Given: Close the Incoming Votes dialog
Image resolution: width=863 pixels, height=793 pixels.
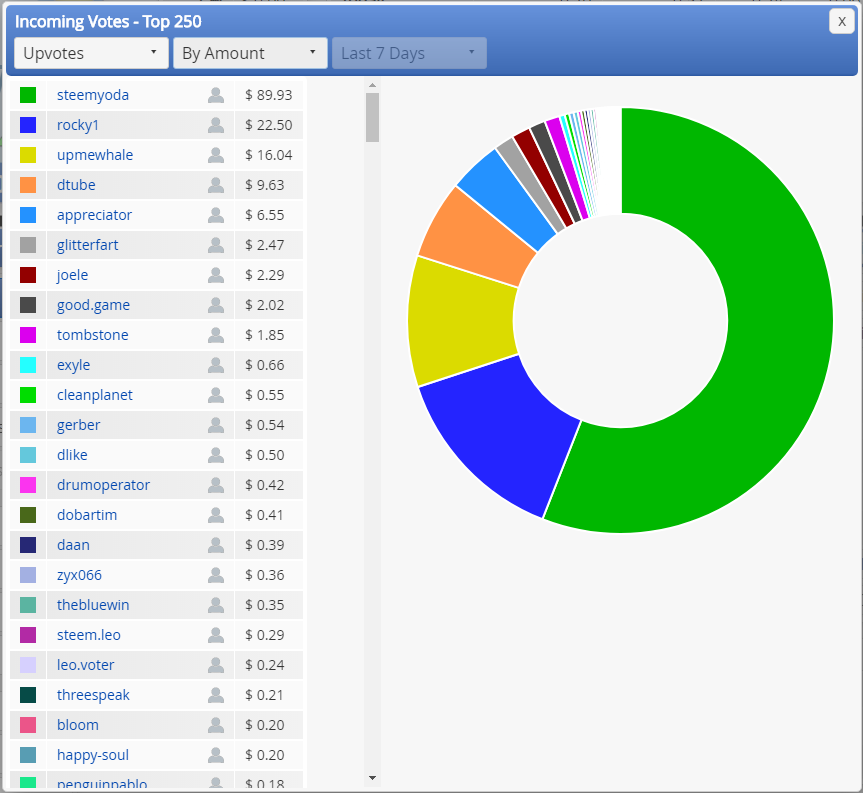Looking at the screenshot, I should pos(842,21).
